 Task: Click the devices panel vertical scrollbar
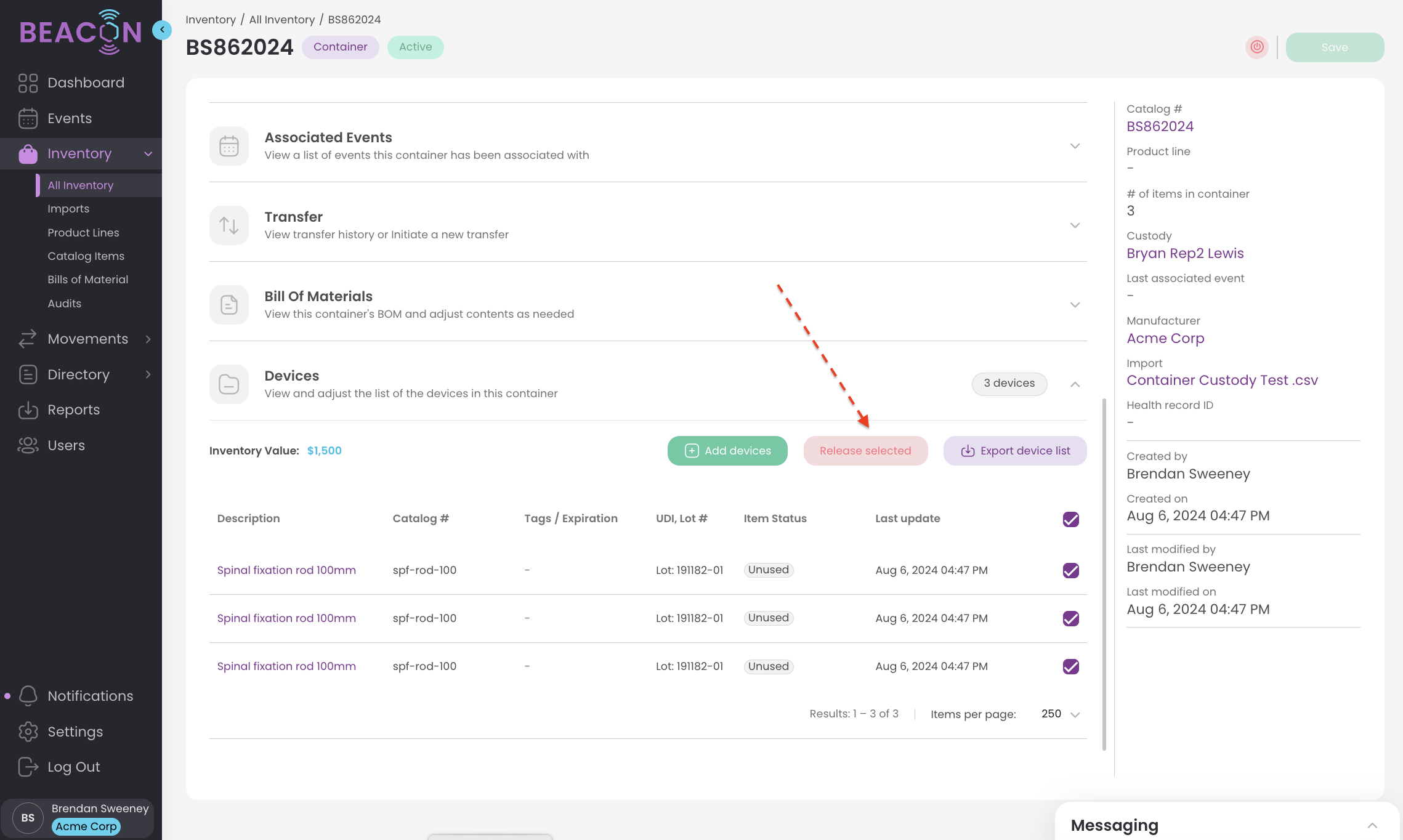pos(1104,573)
